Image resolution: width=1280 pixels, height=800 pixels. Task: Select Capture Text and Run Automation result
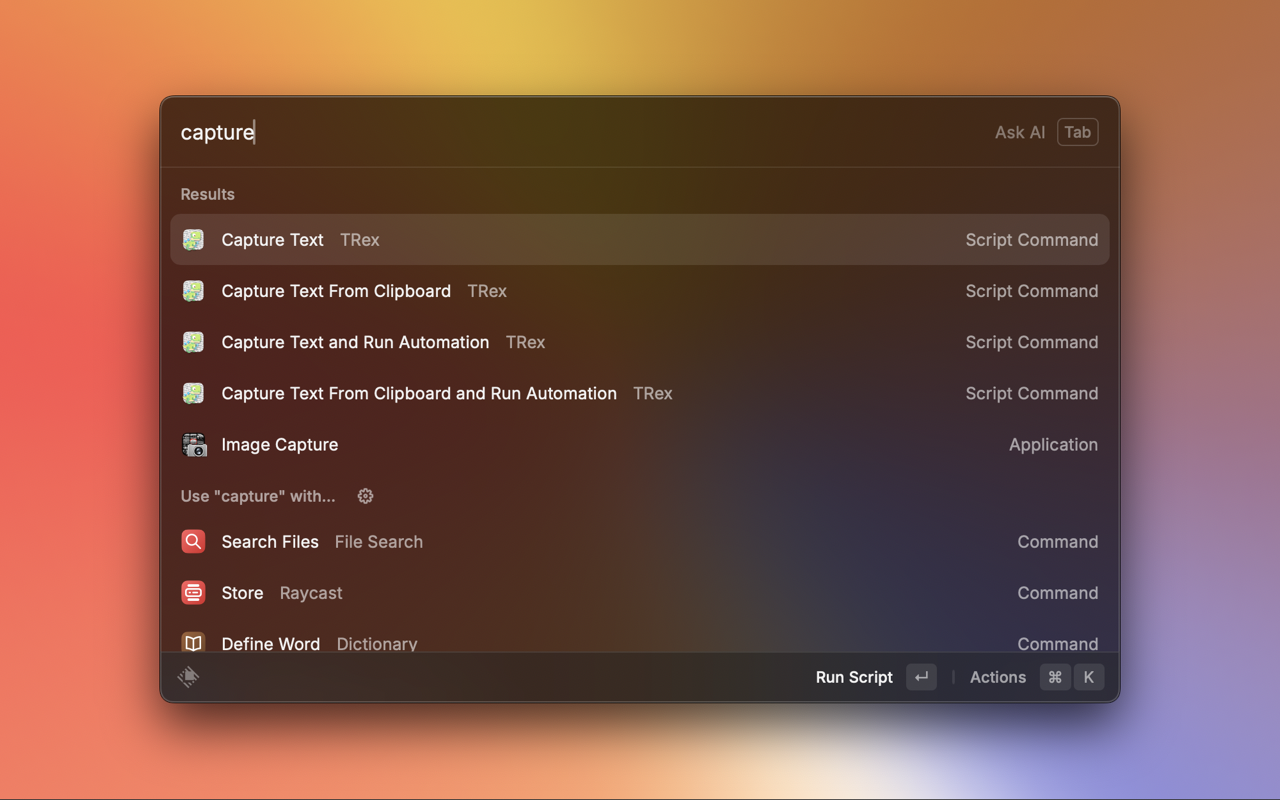(640, 342)
